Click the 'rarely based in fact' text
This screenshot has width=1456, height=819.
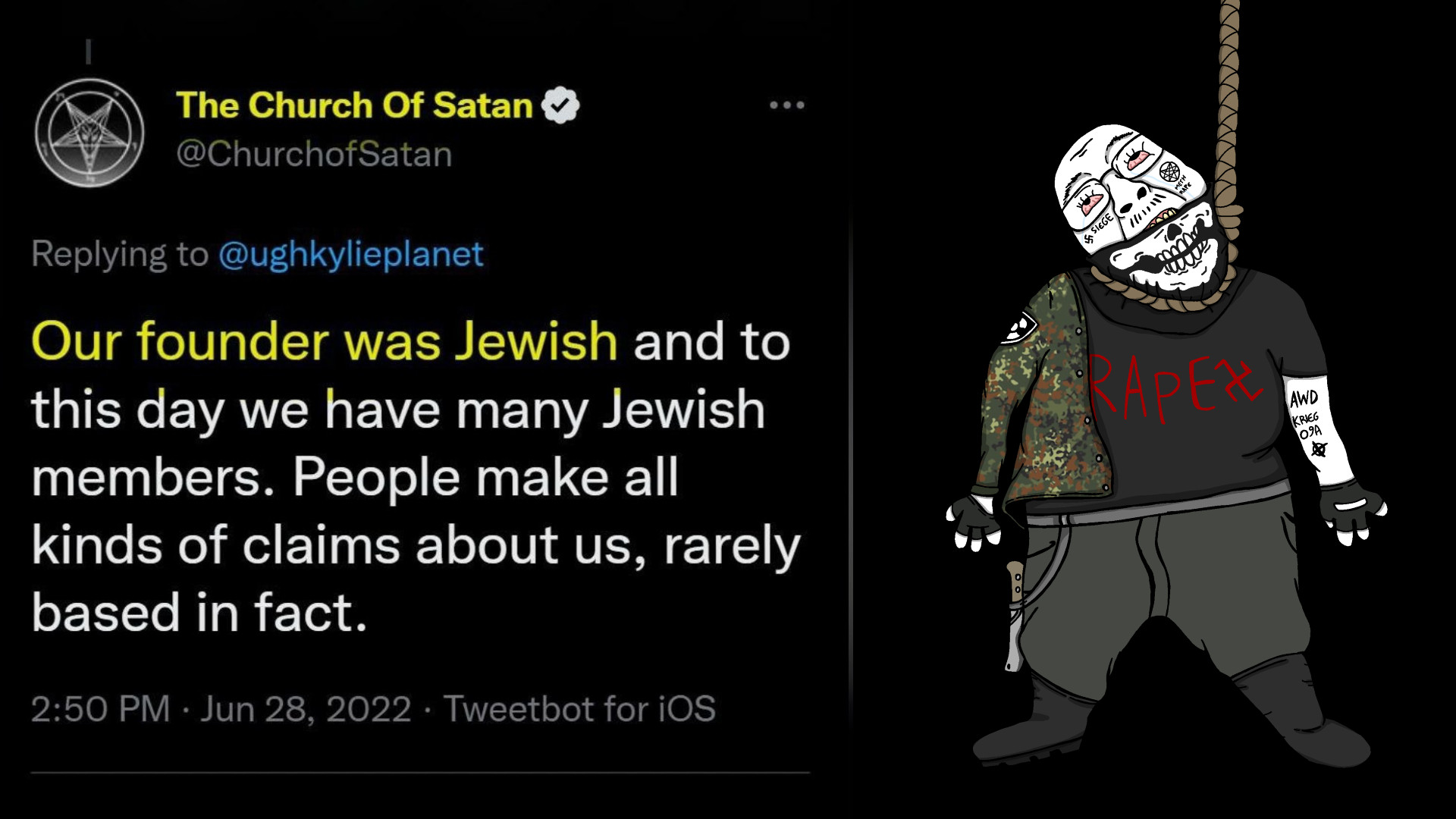[416, 579]
